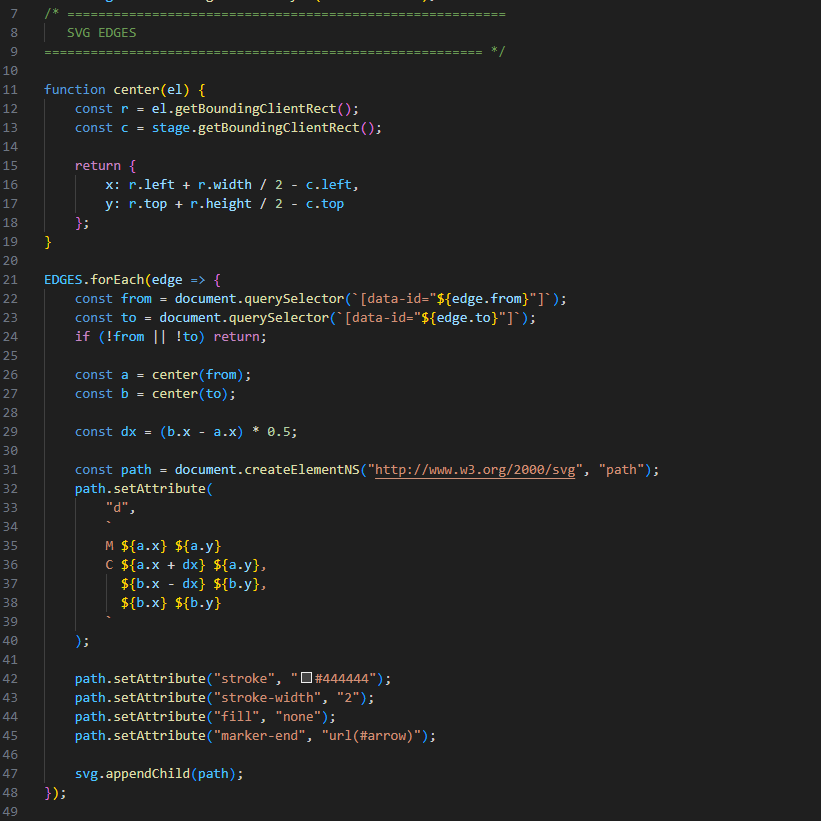This screenshot has width=821, height=821.
Task: Click the return keyword on line 15
Action: [x=98, y=165]
